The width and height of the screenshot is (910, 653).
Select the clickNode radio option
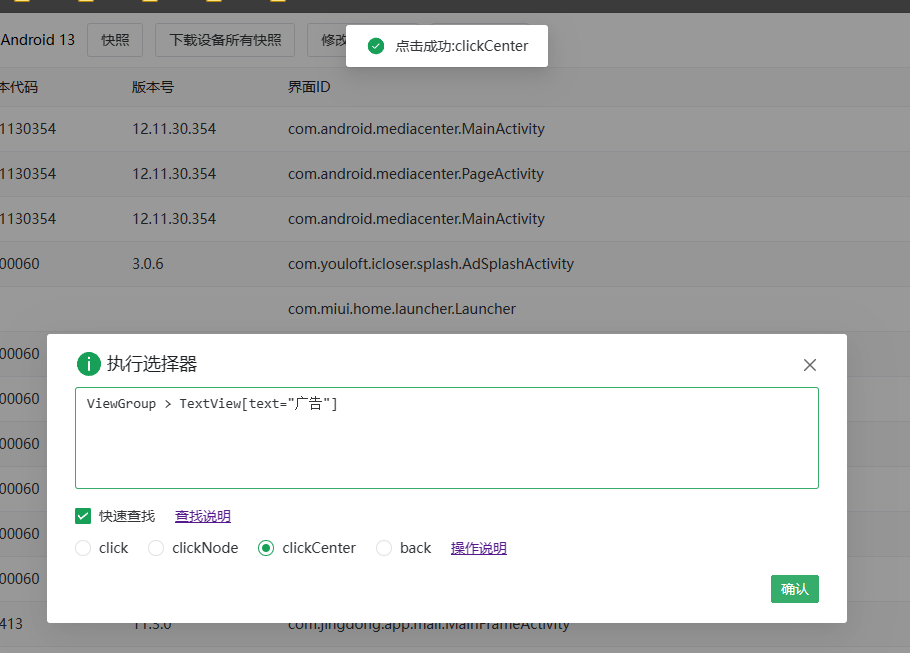pos(156,548)
